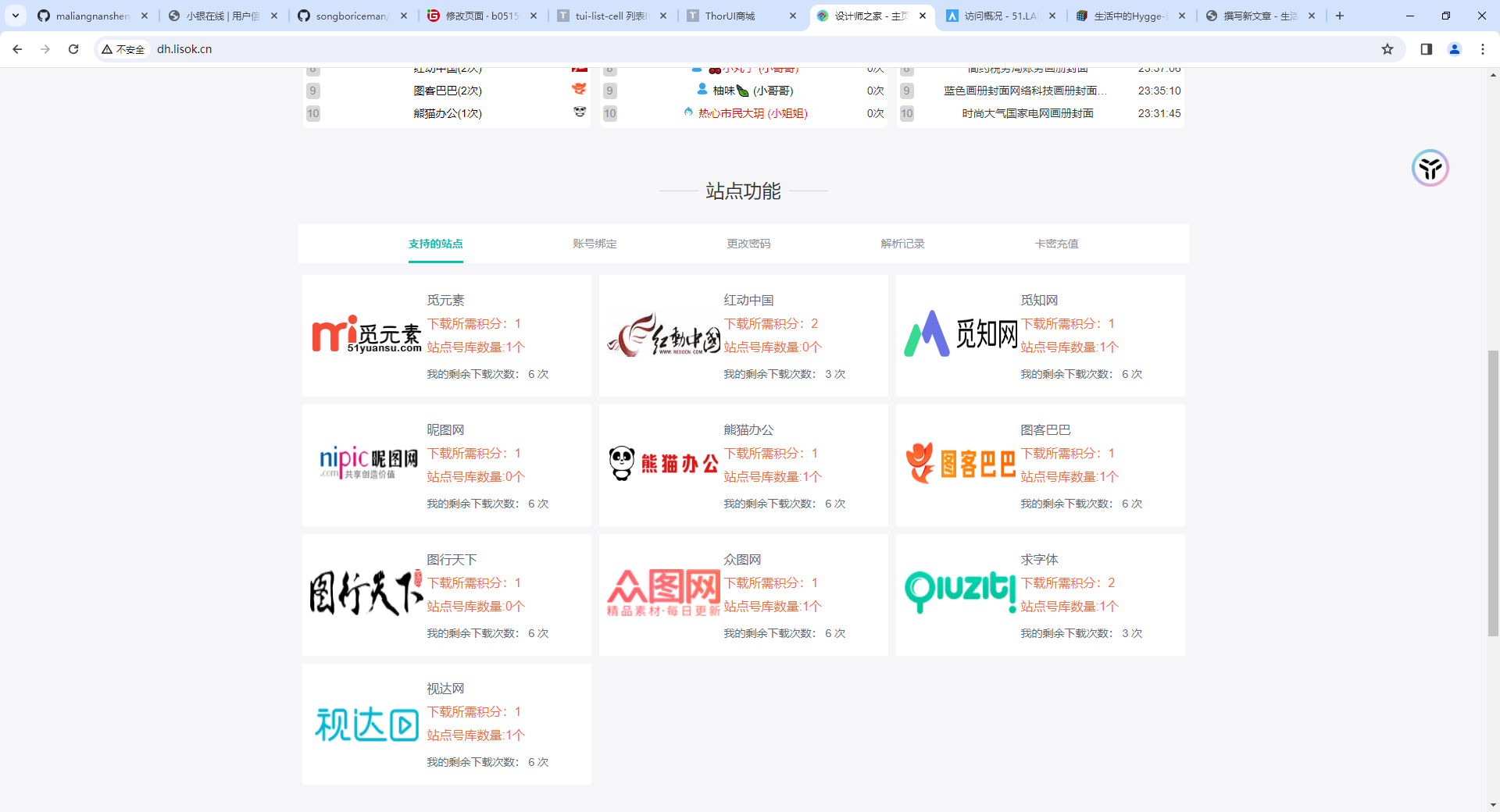1500x812 pixels.
Task: Click the nipic 昵图网 logo
Action: coord(368,463)
